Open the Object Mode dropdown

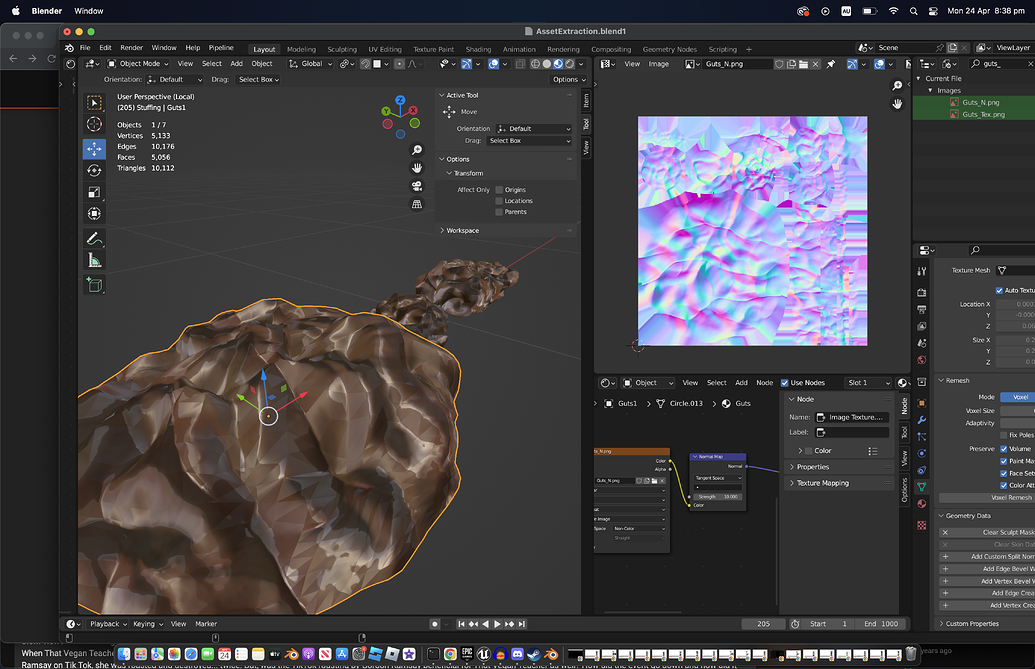pos(138,64)
